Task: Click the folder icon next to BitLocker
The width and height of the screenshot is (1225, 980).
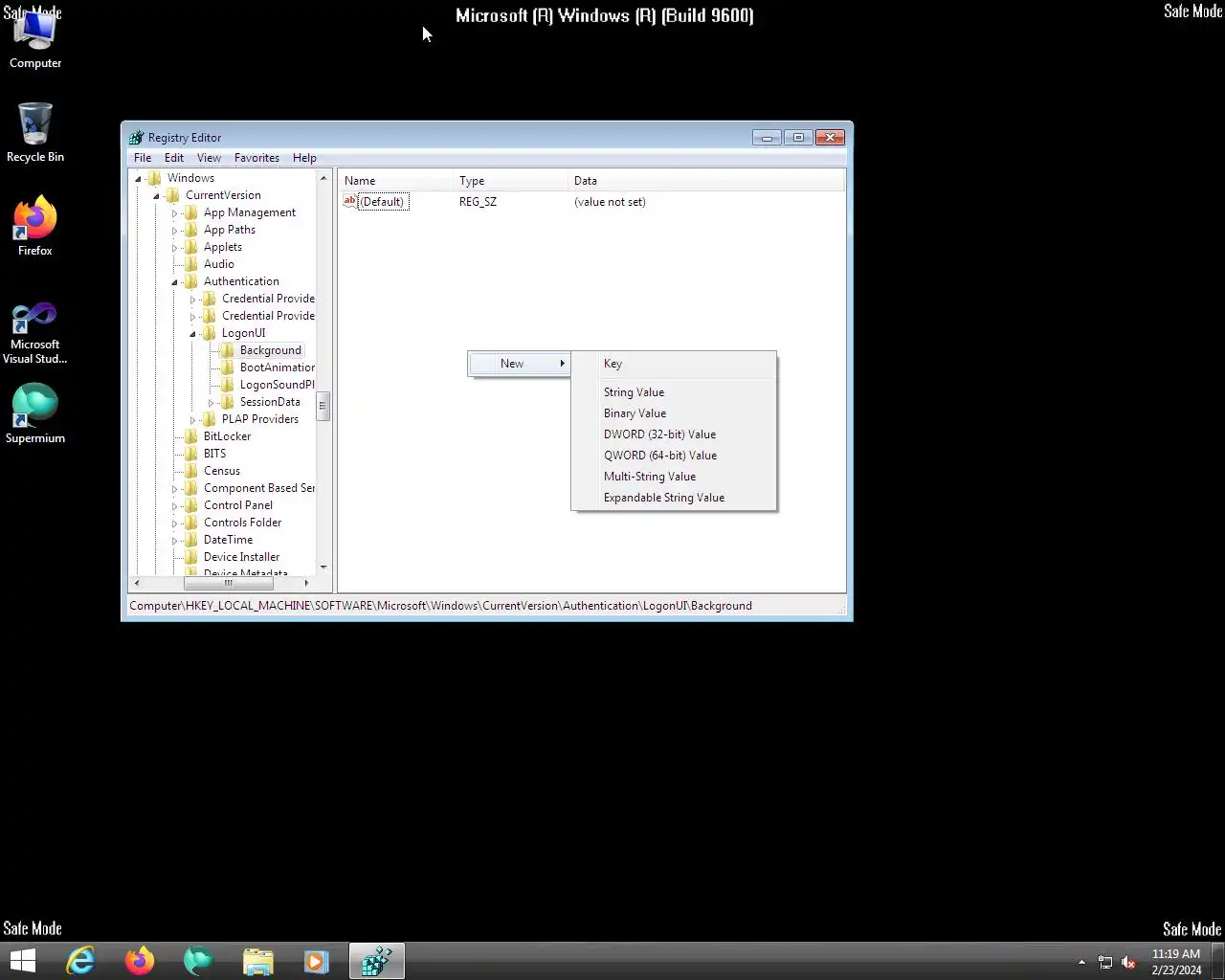Action: (191, 436)
